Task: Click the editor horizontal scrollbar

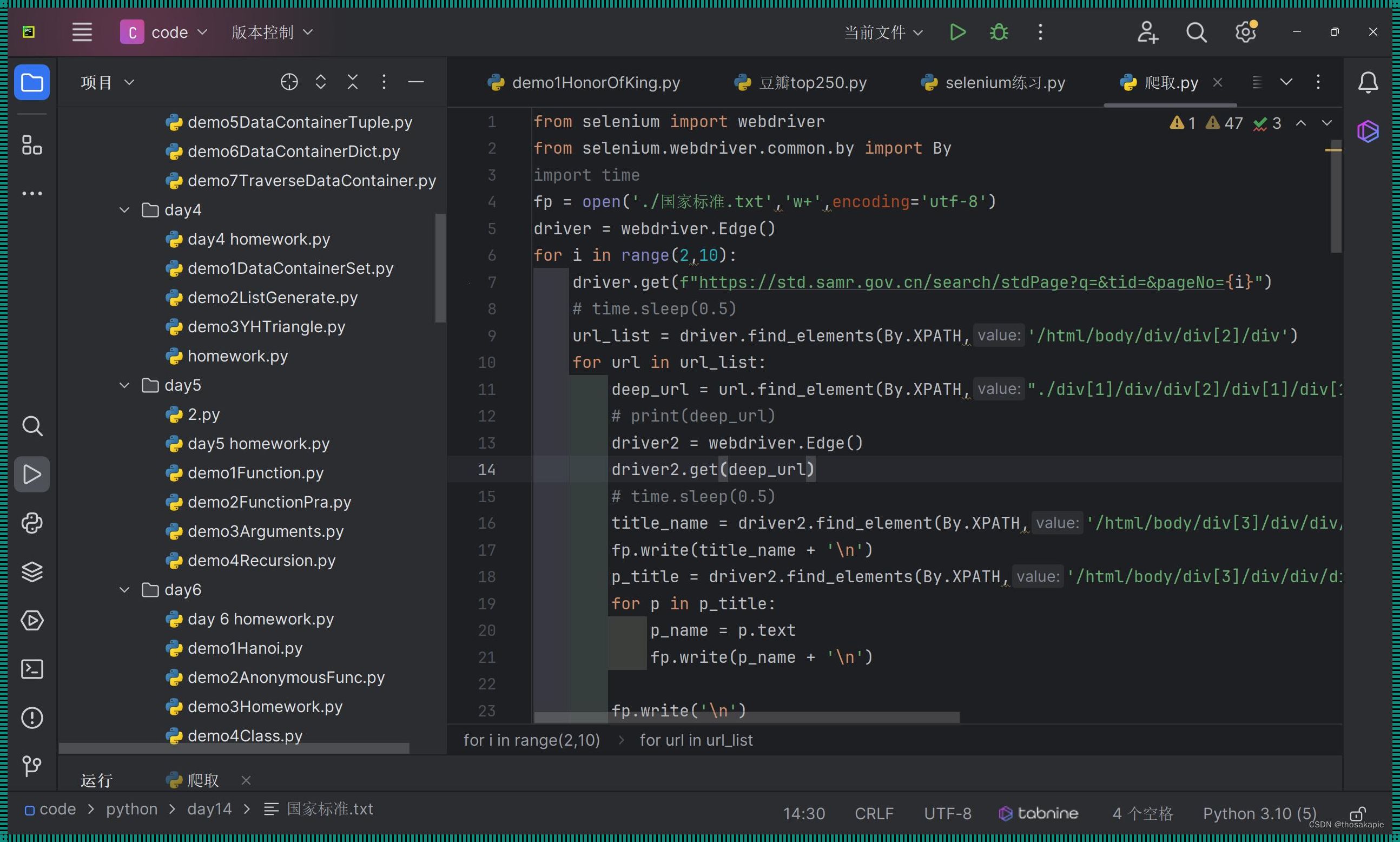Action: [x=746, y=718]
